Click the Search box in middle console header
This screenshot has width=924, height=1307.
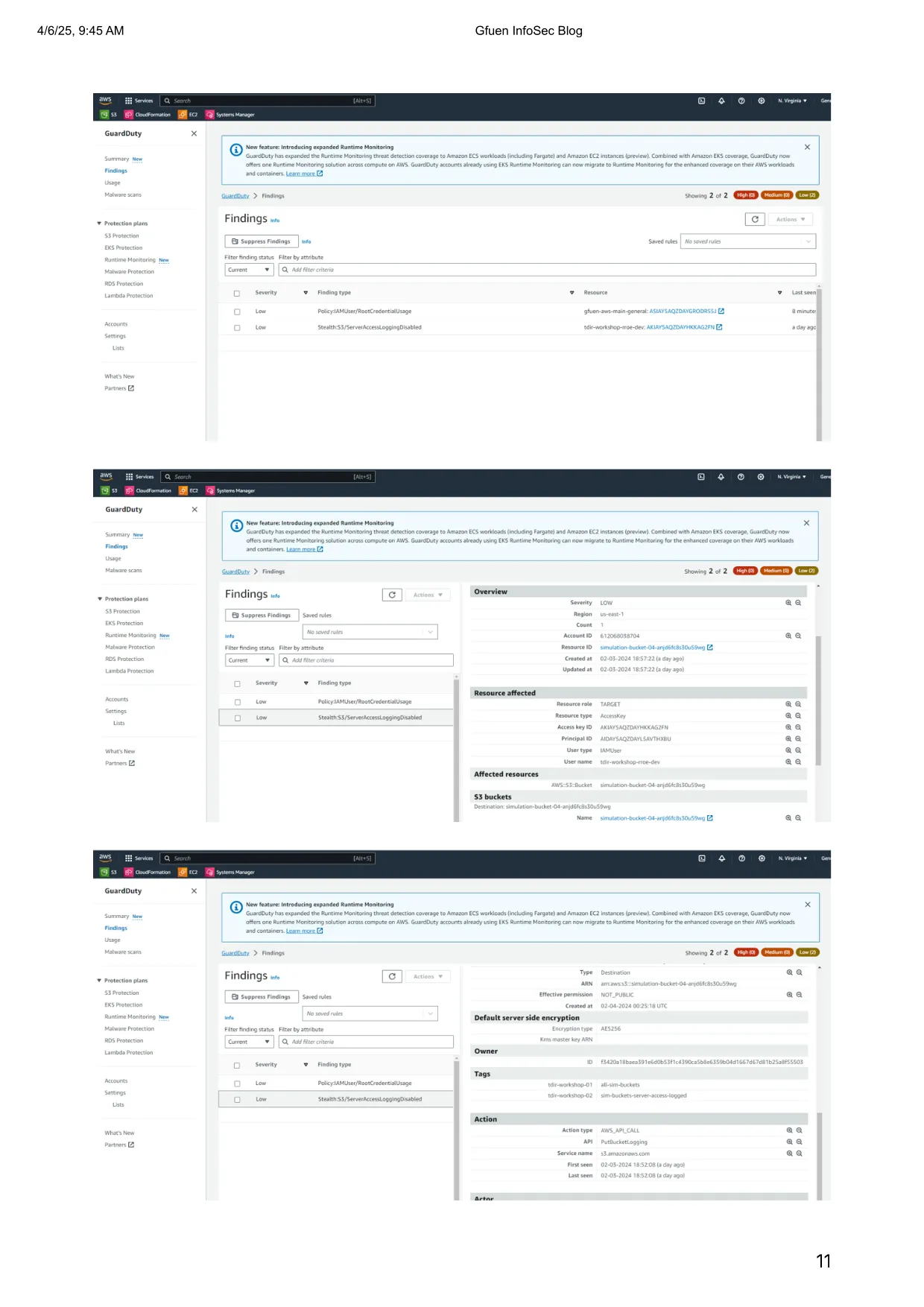point(268,477)
